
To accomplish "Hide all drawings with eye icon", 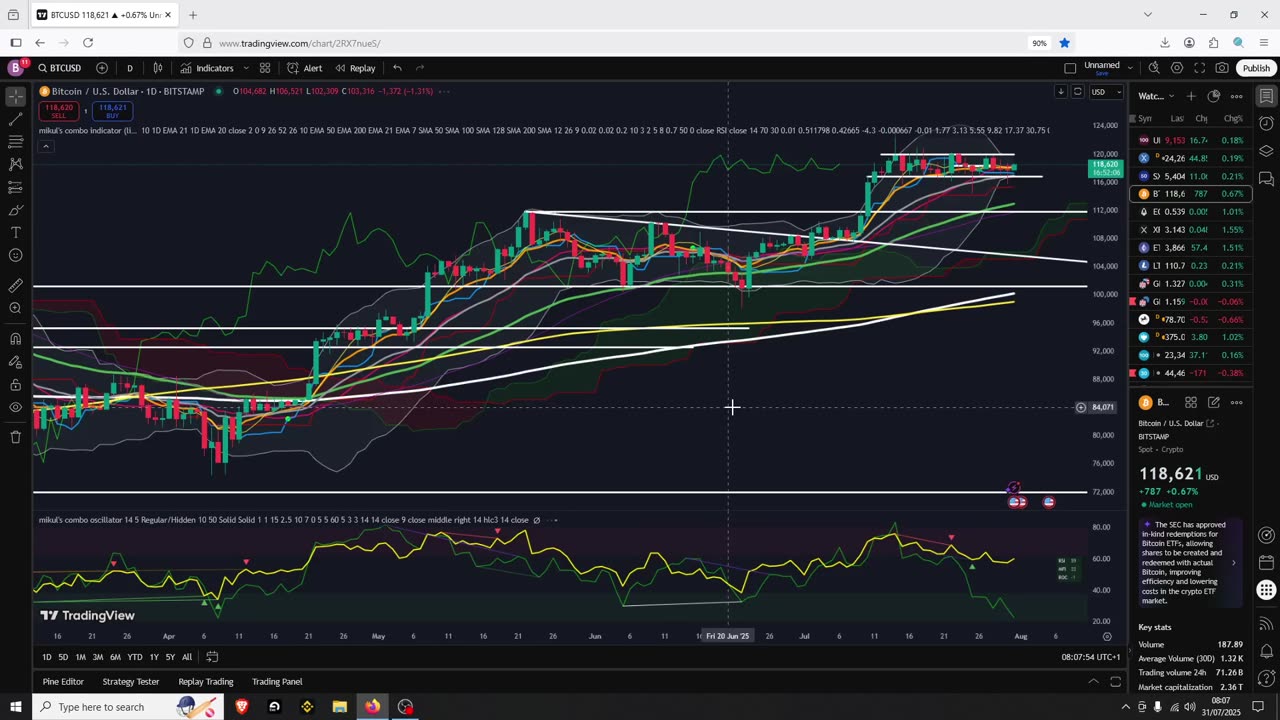I will [x=15, y=407].
